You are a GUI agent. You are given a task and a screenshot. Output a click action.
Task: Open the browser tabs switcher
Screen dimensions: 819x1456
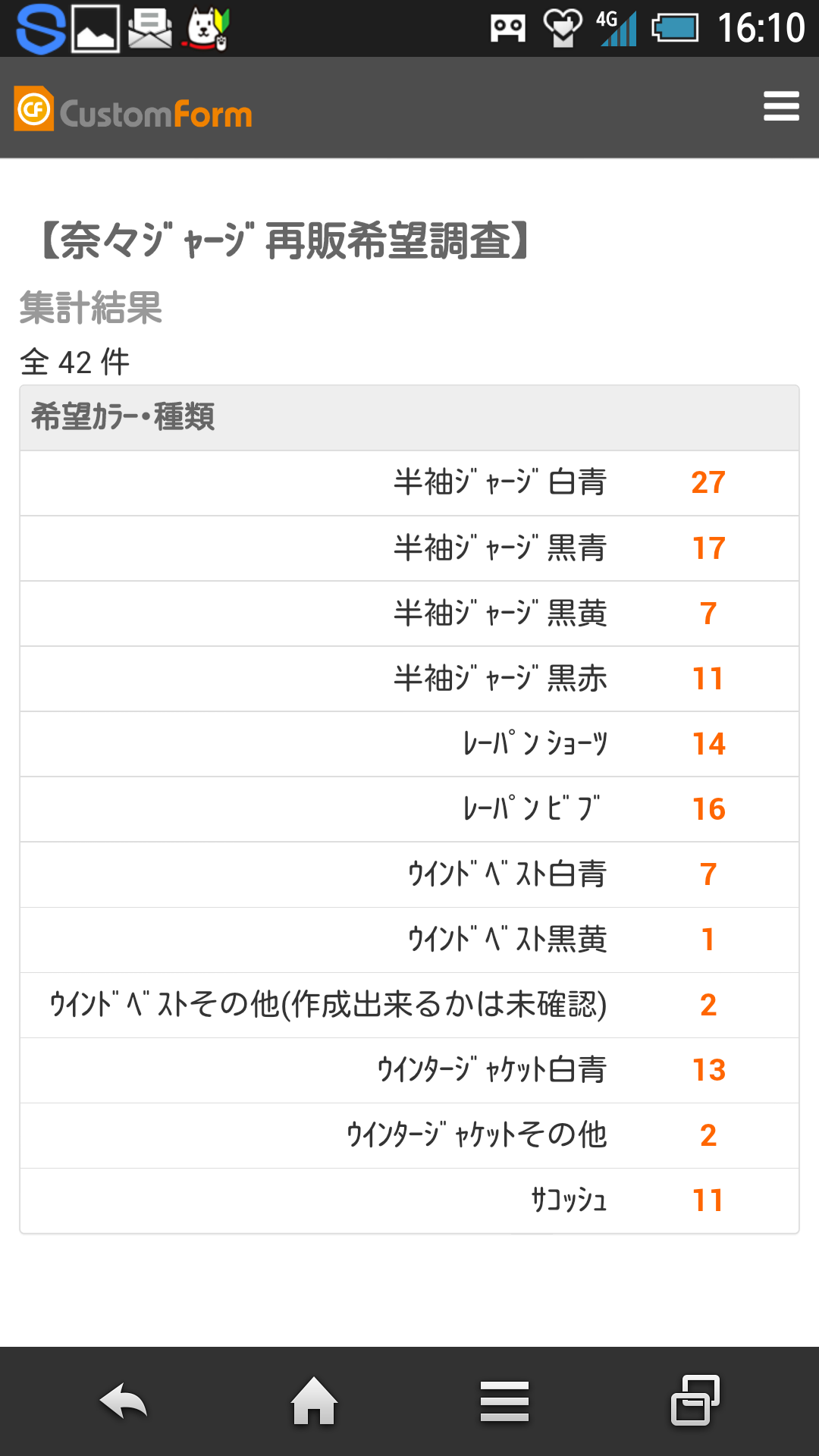pyautogui.click(x=695, y=1400)
